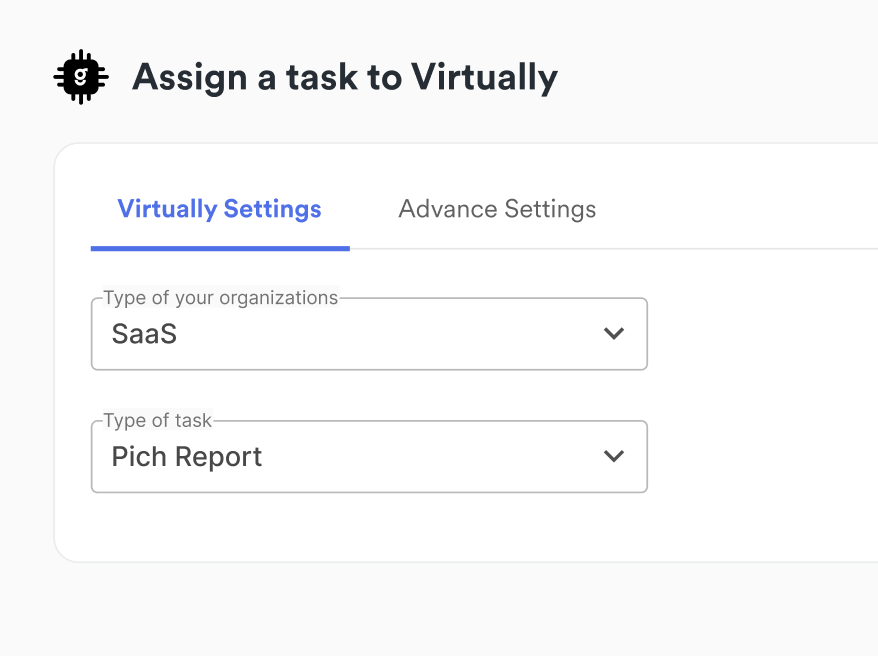Open the Type of task dropdown

point(368,457)
